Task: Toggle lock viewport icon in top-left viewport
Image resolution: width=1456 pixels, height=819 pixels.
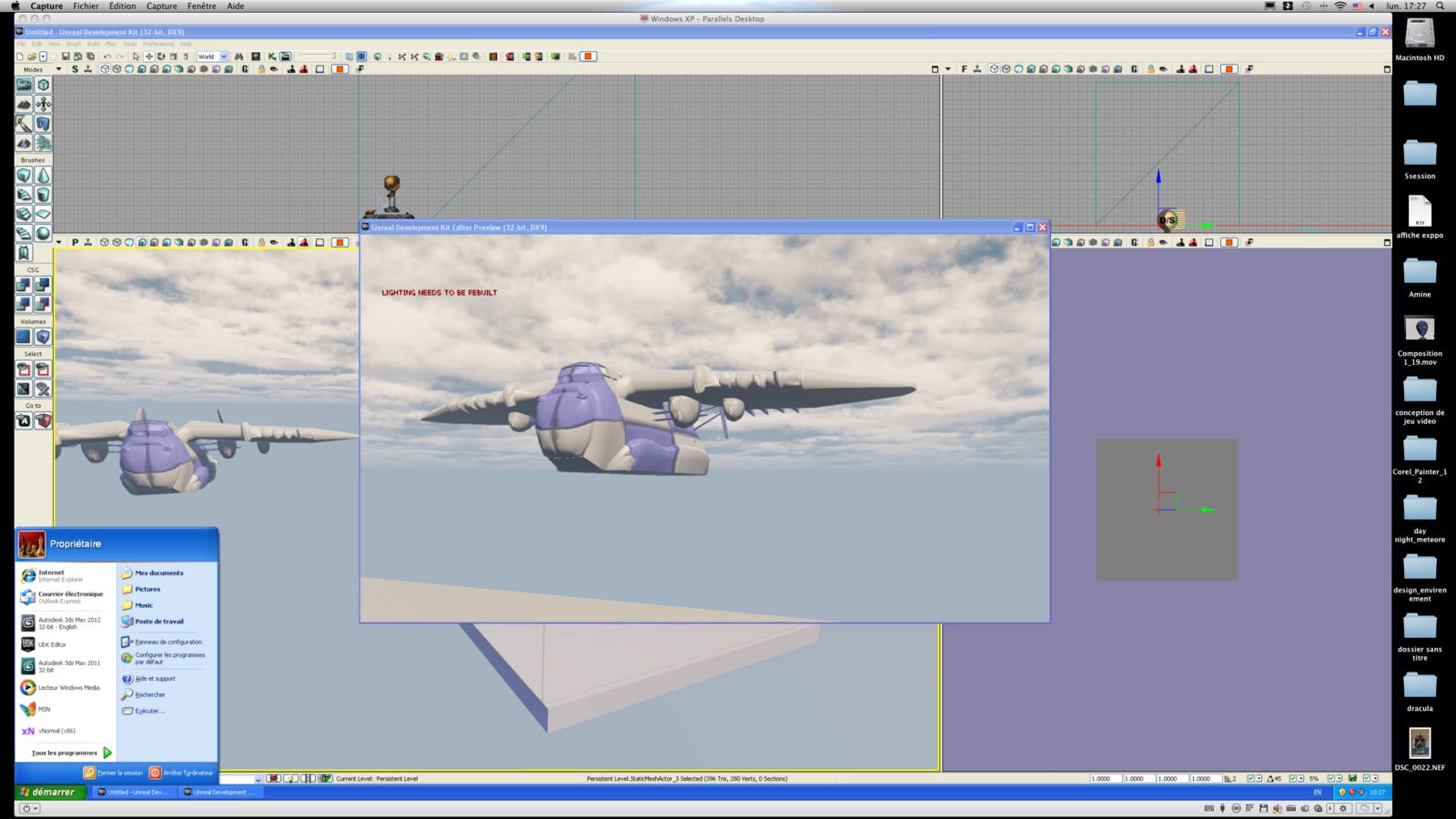Action: pos(261,69)
